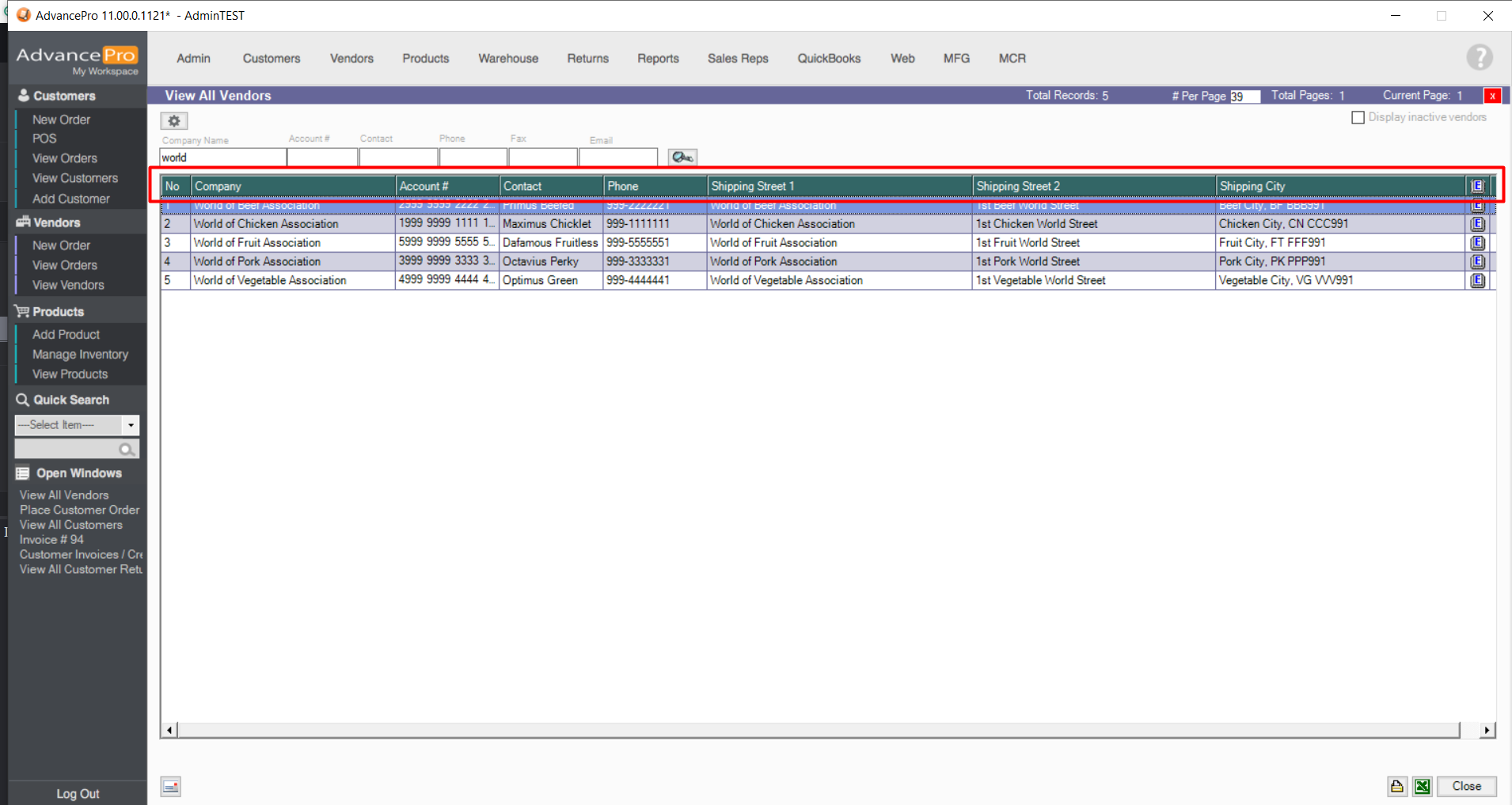
Task: Open Manage Inventory from the sidebar
Action: point(80,355)
